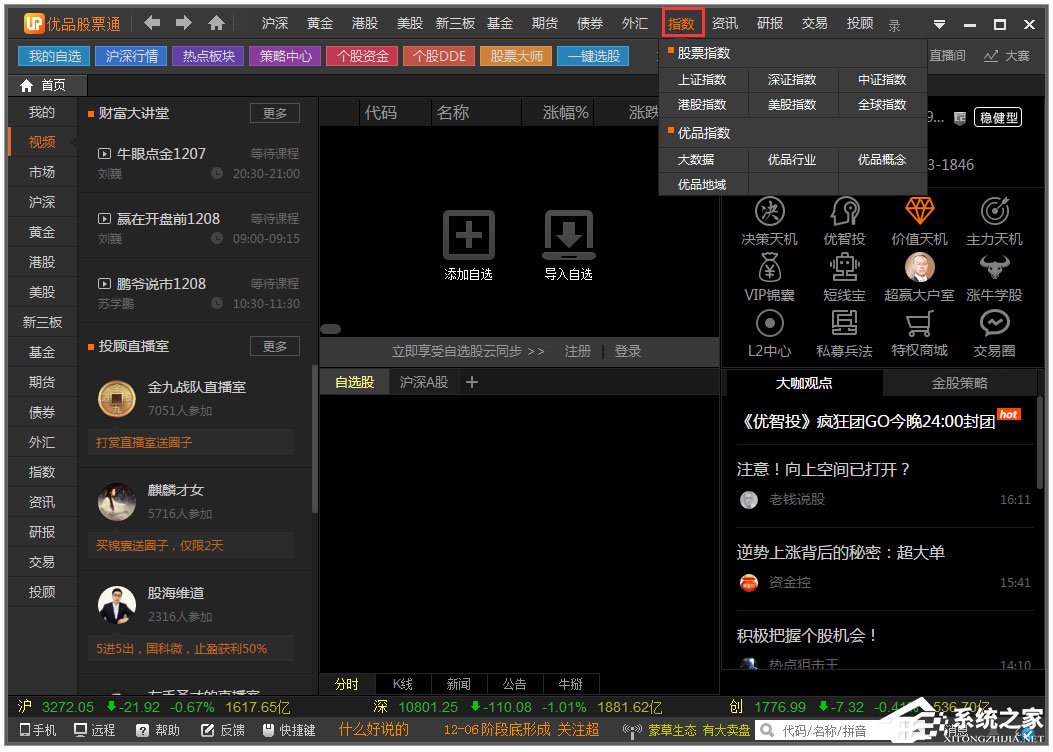Click the home icon in title bar

pyautogui.click(x=216, y=23)
